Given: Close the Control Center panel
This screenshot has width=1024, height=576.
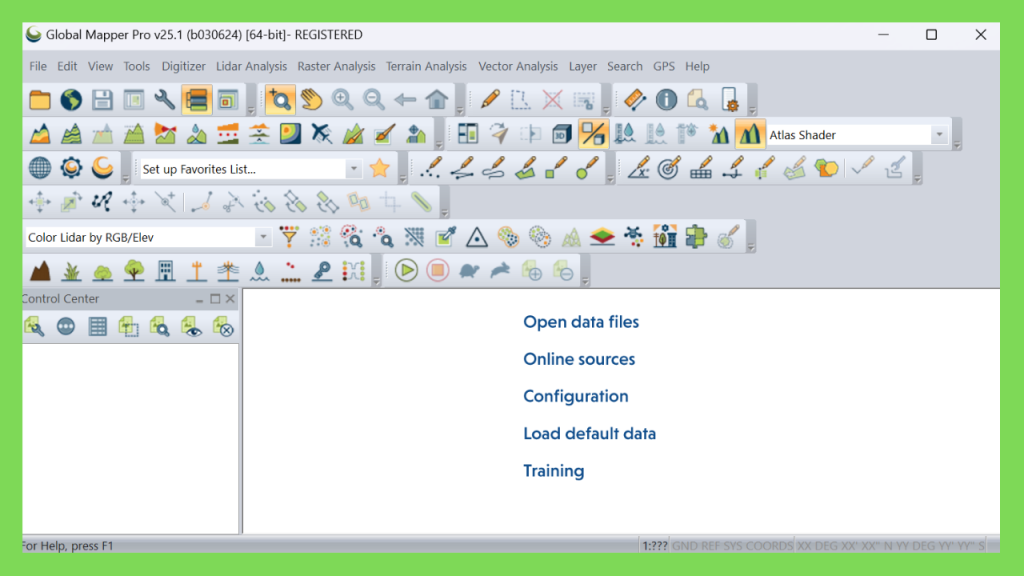Looking at the screenshot, I should (230, 298).
